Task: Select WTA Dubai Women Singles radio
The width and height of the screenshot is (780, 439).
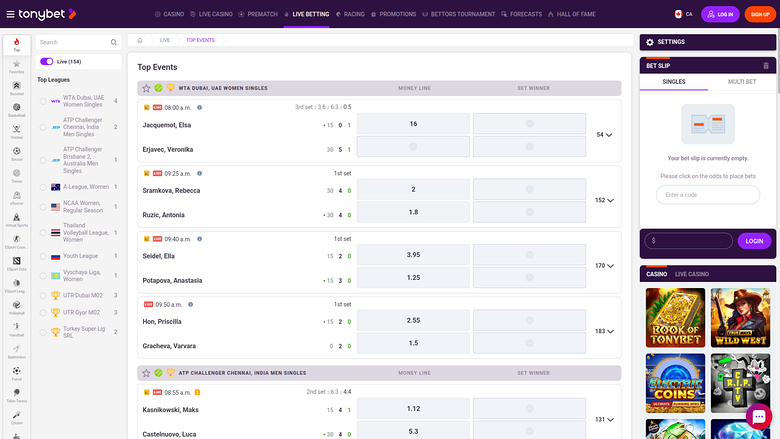Action: (43, 101)
